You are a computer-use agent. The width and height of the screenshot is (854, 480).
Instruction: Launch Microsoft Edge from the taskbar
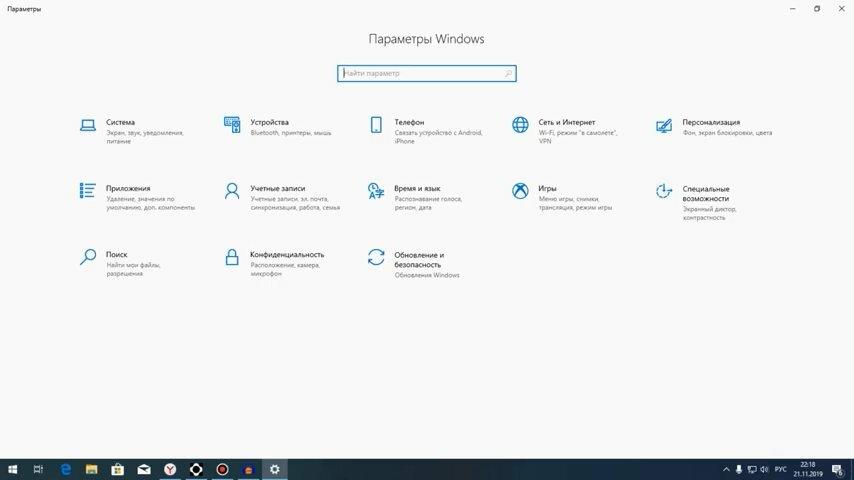65,469
